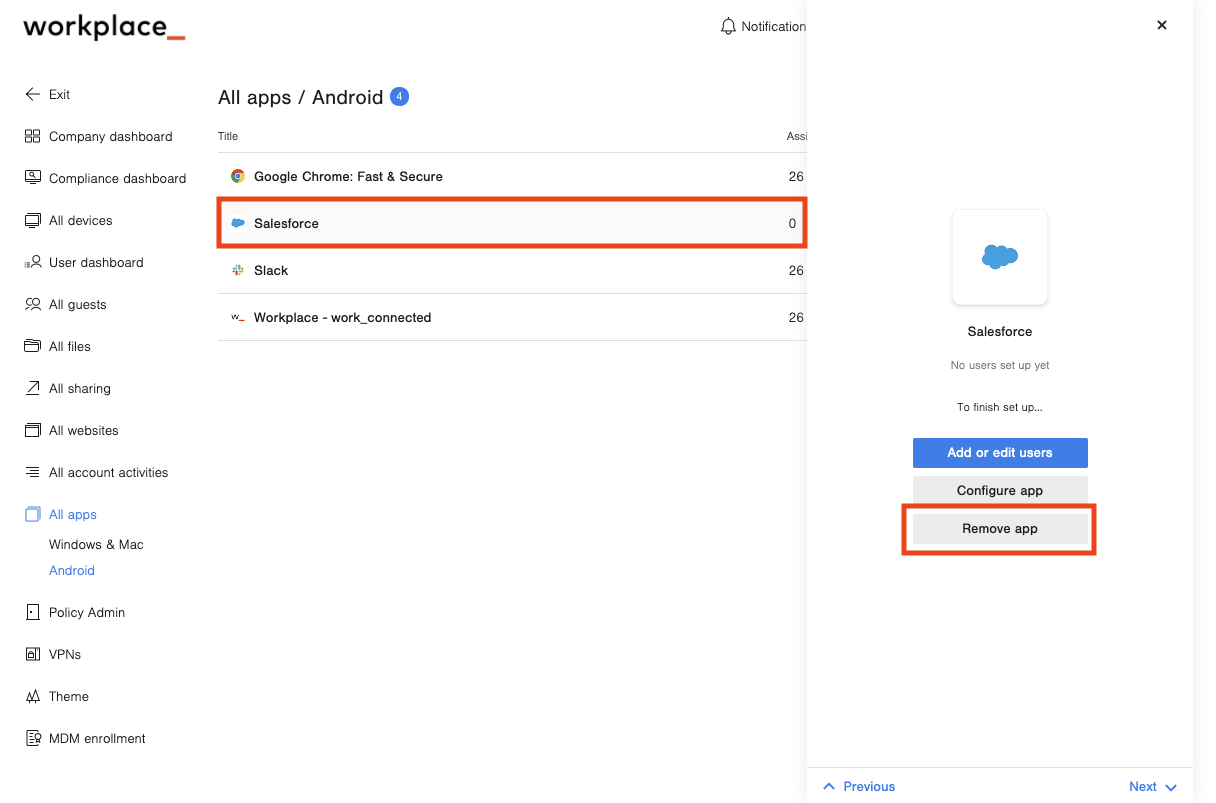The height and width of the screenshot is (803, 1216).
Task: Click the Previous up-chevron arrow
Action: [x=829, y=786]
